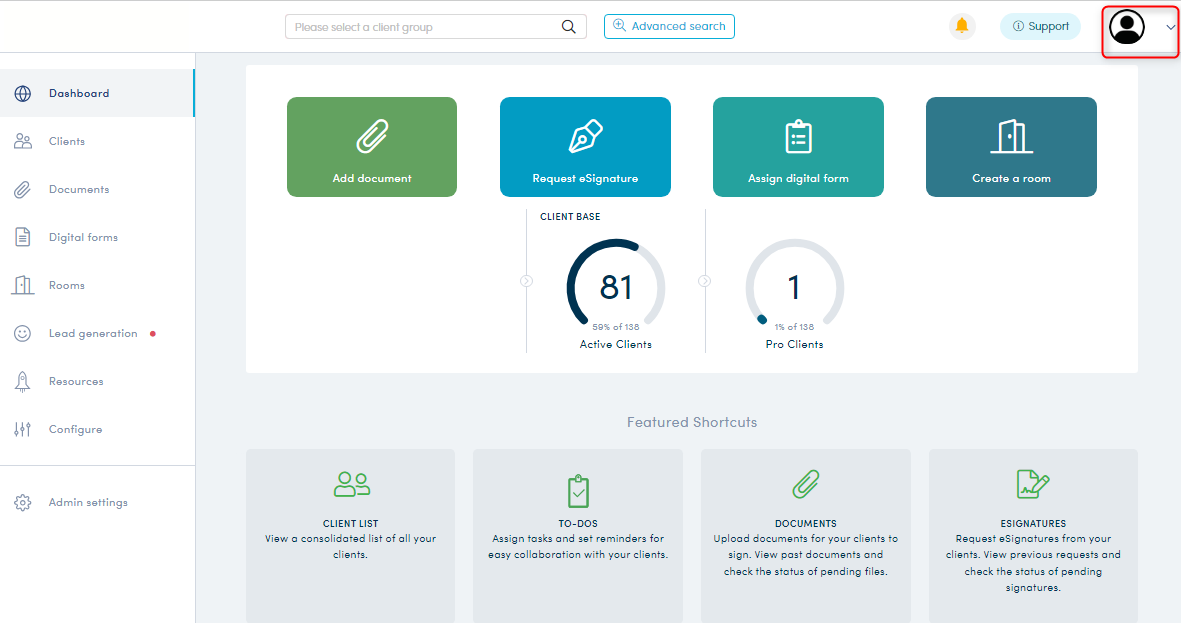This screenshot has height=623, width=1181.
Task: Click the Advanced search button
Action: tap(669, 26)
